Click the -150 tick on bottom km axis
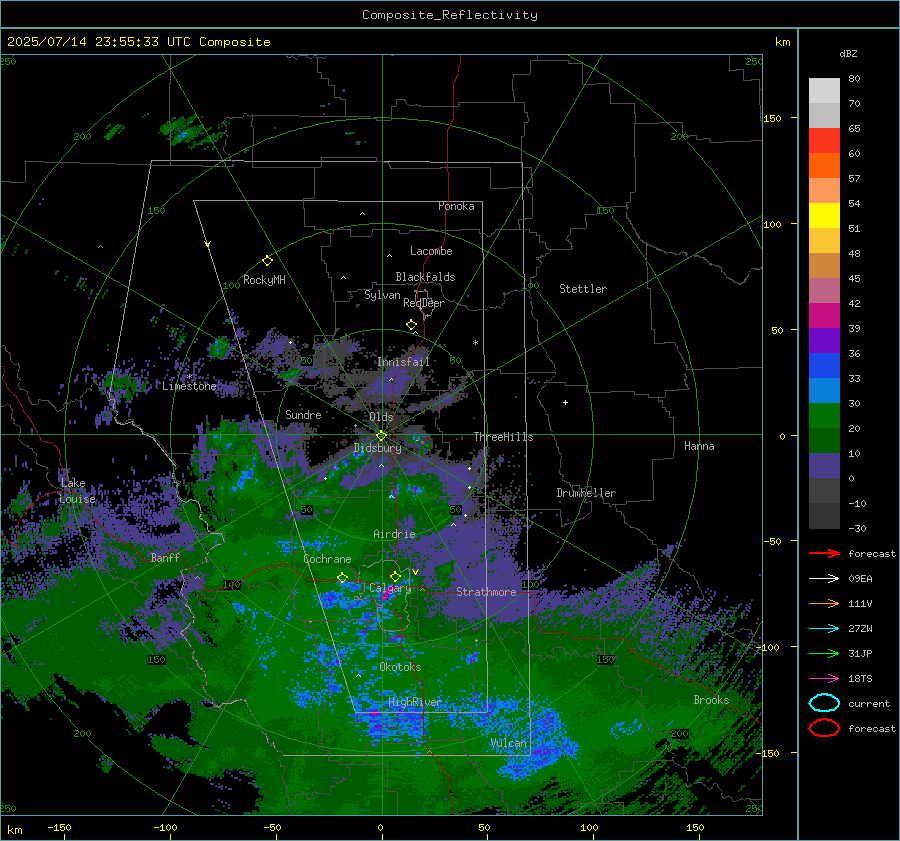The width and height of the screenshot is (900, 841). tap(59, 827)
